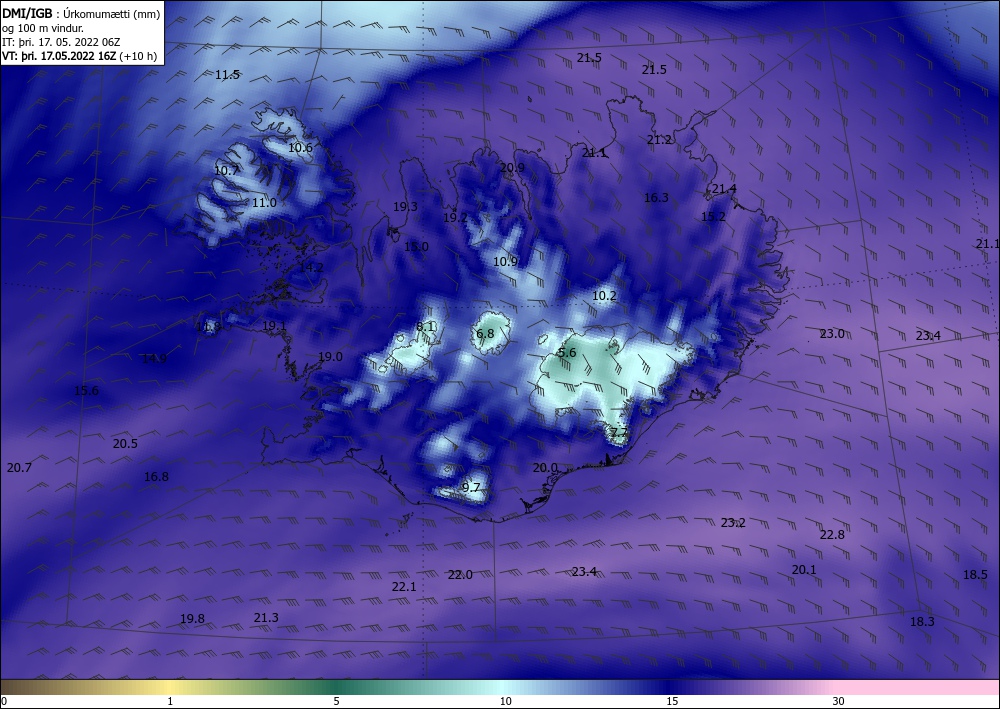The image size is (1000, 709).
Task: Click the 19.2 value on the map
Action: pos(455,218)
